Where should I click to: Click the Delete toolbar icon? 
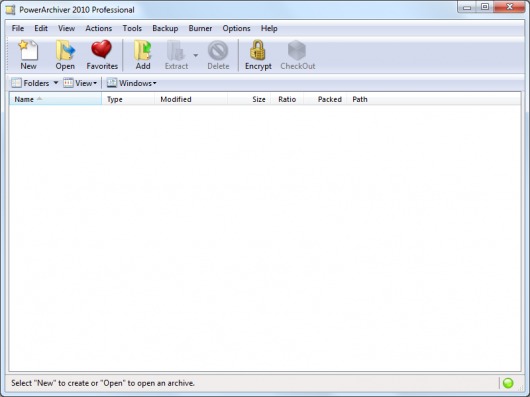pyautogui.click(x=218, y=50)
